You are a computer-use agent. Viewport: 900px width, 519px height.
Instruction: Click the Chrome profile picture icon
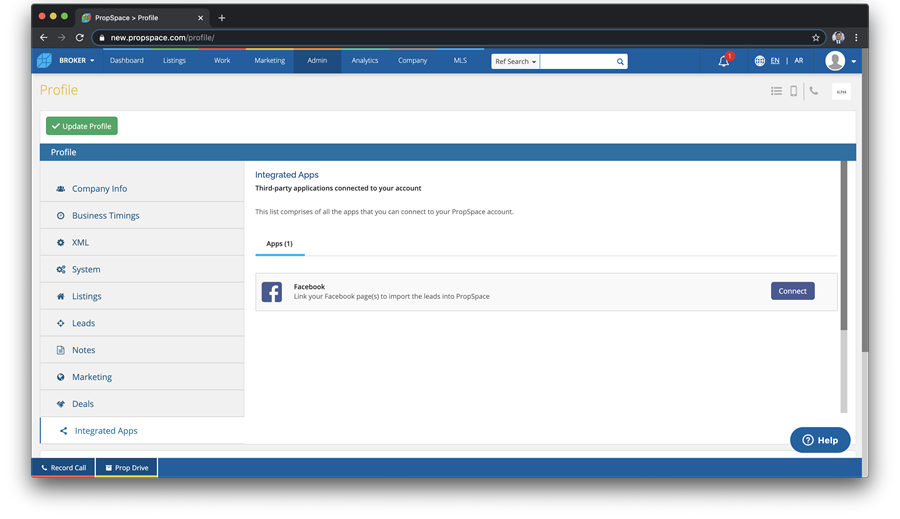838,37
